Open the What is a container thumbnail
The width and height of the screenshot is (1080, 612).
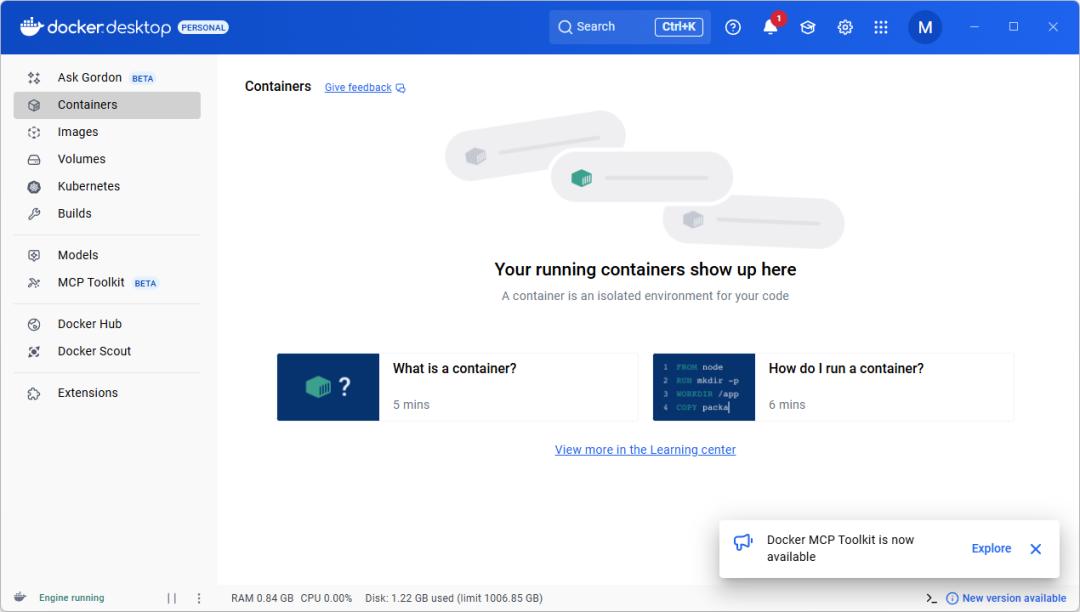pos(328,387)
